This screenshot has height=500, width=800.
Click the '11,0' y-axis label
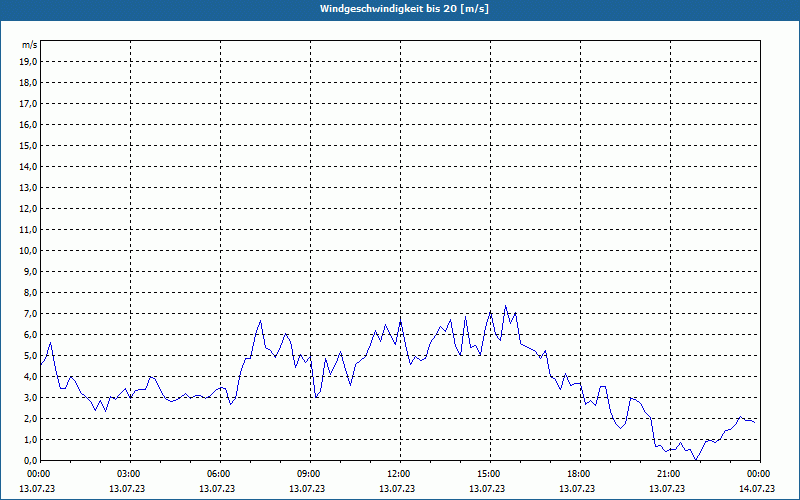click(x=28, y=230)
